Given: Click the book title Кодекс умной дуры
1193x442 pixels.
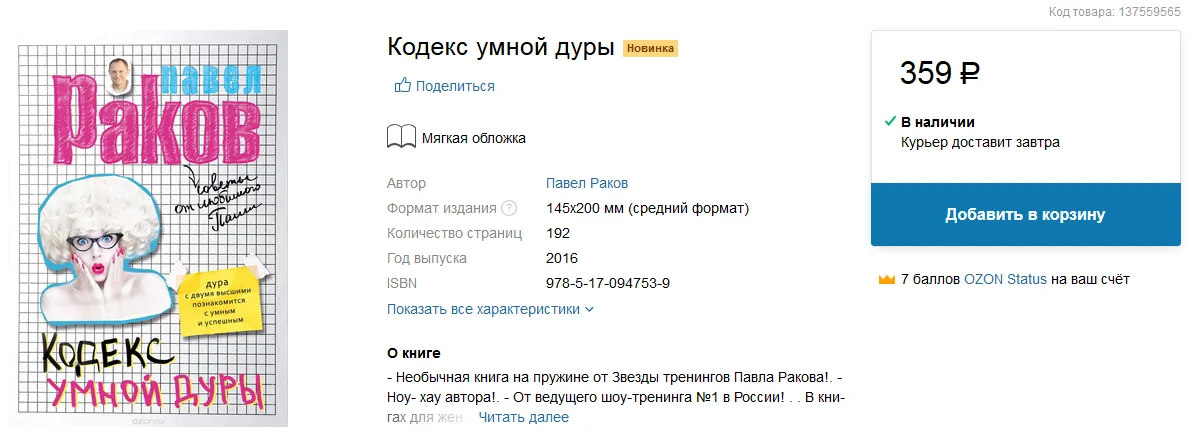Looking at the screenshot, I should coord(500,47).
